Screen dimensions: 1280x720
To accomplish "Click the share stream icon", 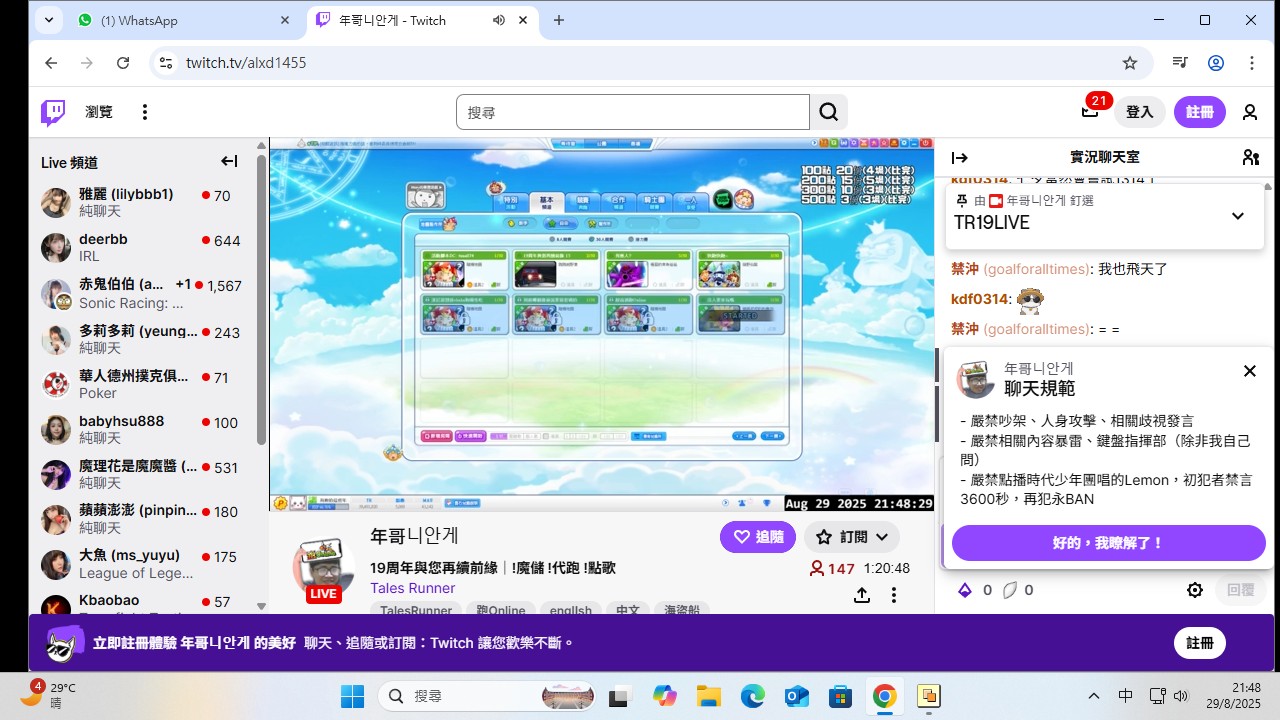I will 861,595.
